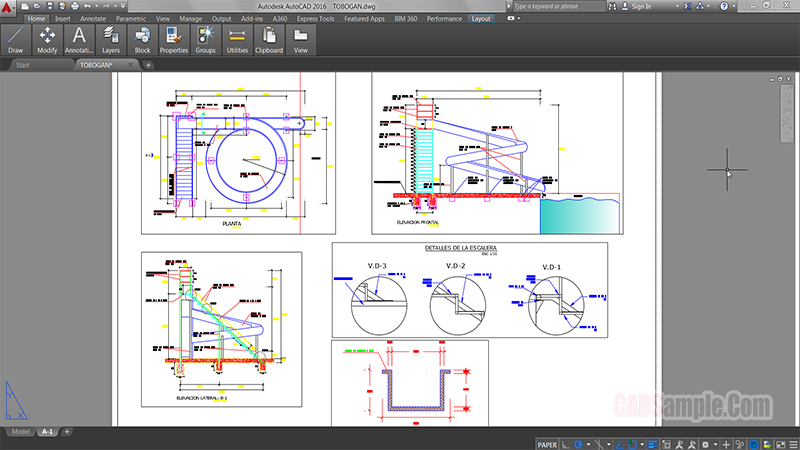Open the Layers panel button
Image resolution: width=800 pixels, height=450 pixels.
pos(110,39)
